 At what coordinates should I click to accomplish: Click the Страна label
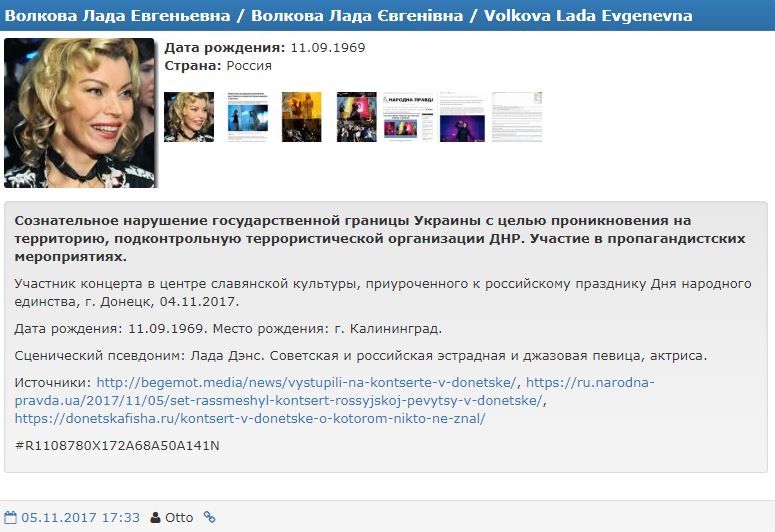tap(193, 66)
